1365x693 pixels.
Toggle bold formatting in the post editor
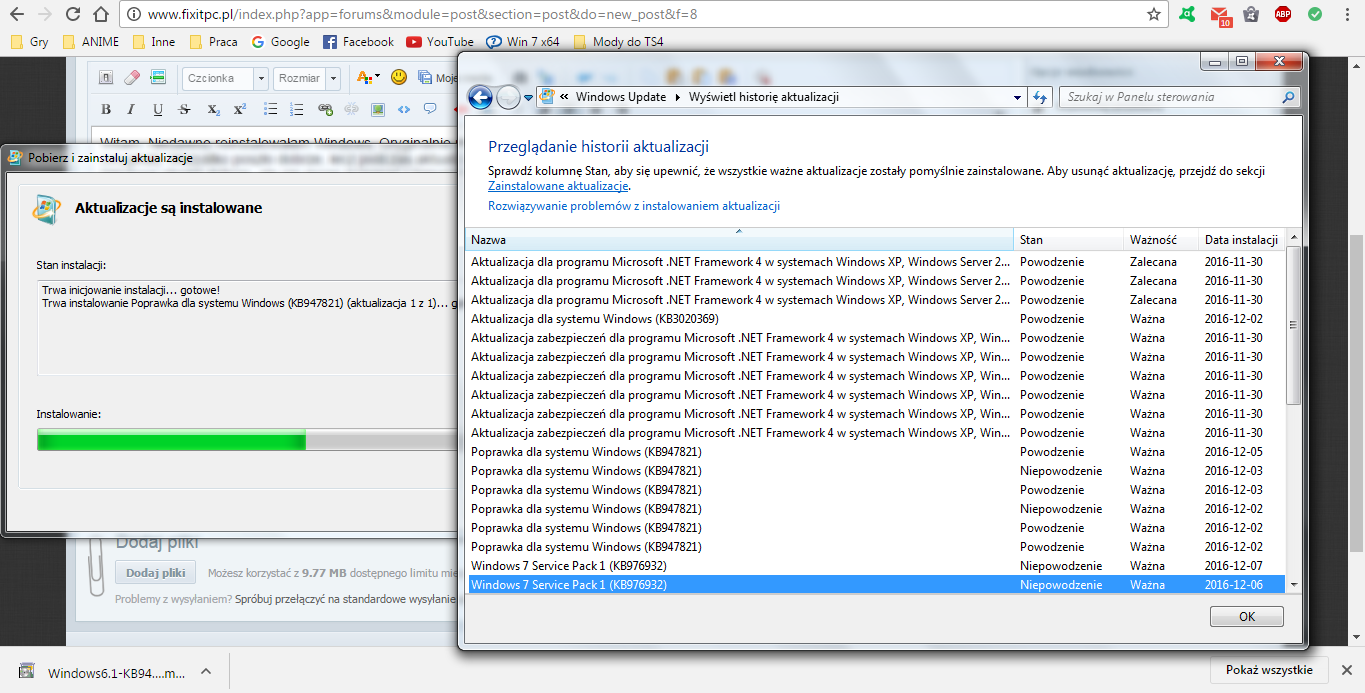pyautogui.click(x=107, y=109)
